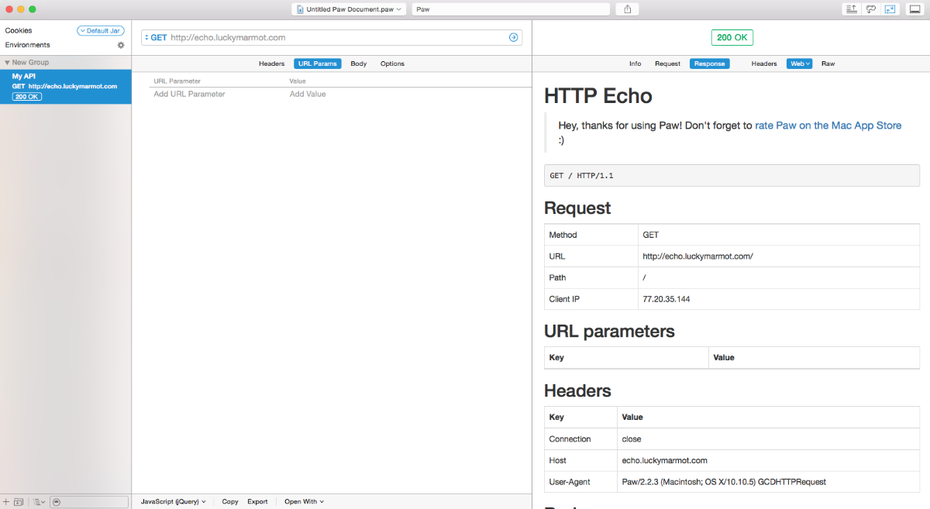Open the rate Paw on the Mac App Store link
This screenshot has width=930, height=509.
[828, 125]
